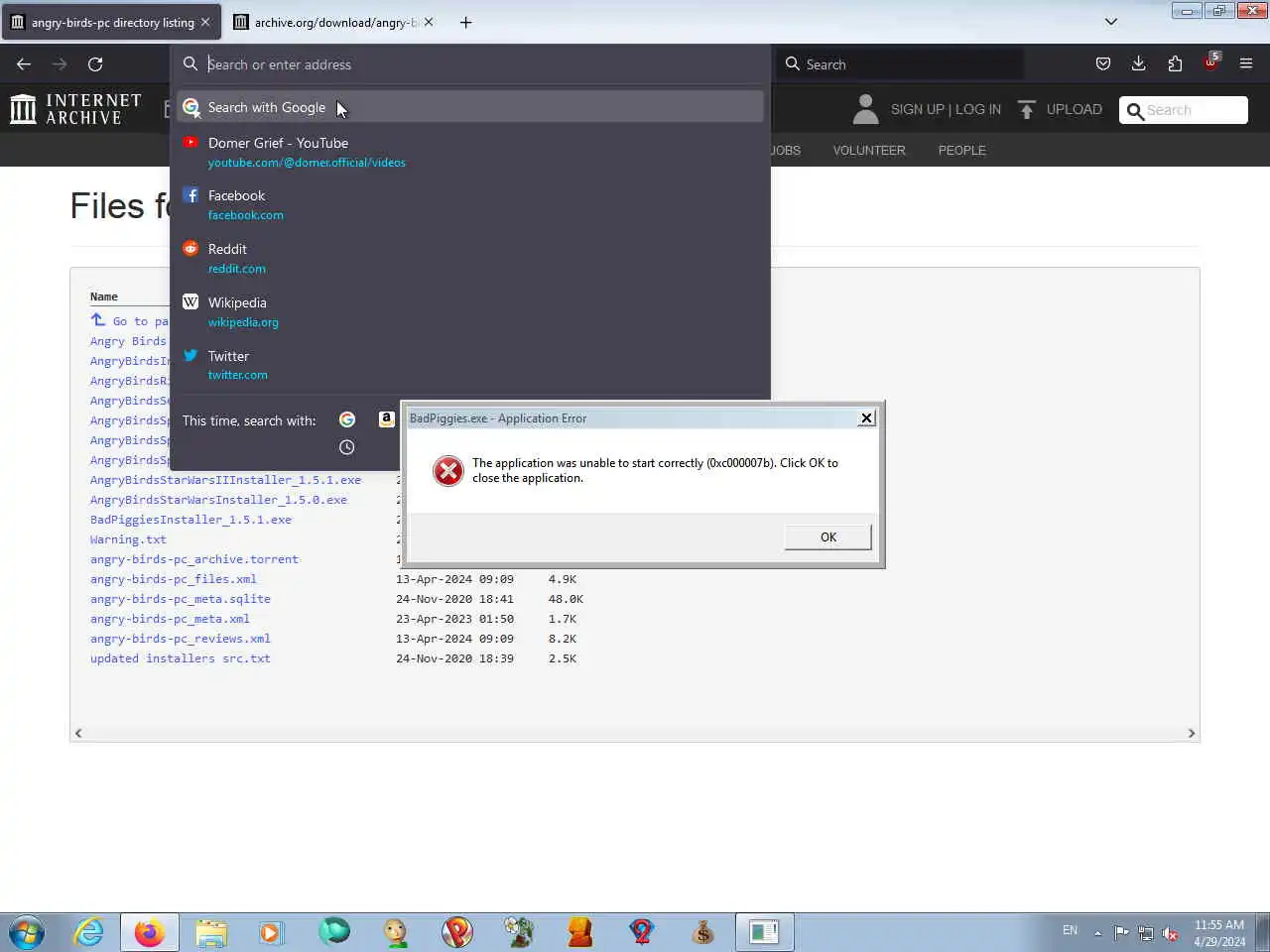The height and width of the screenshot is (952, 1270).
Task: Open the SIGN UP | LOG IN link
Action: (x=946, y=109)
